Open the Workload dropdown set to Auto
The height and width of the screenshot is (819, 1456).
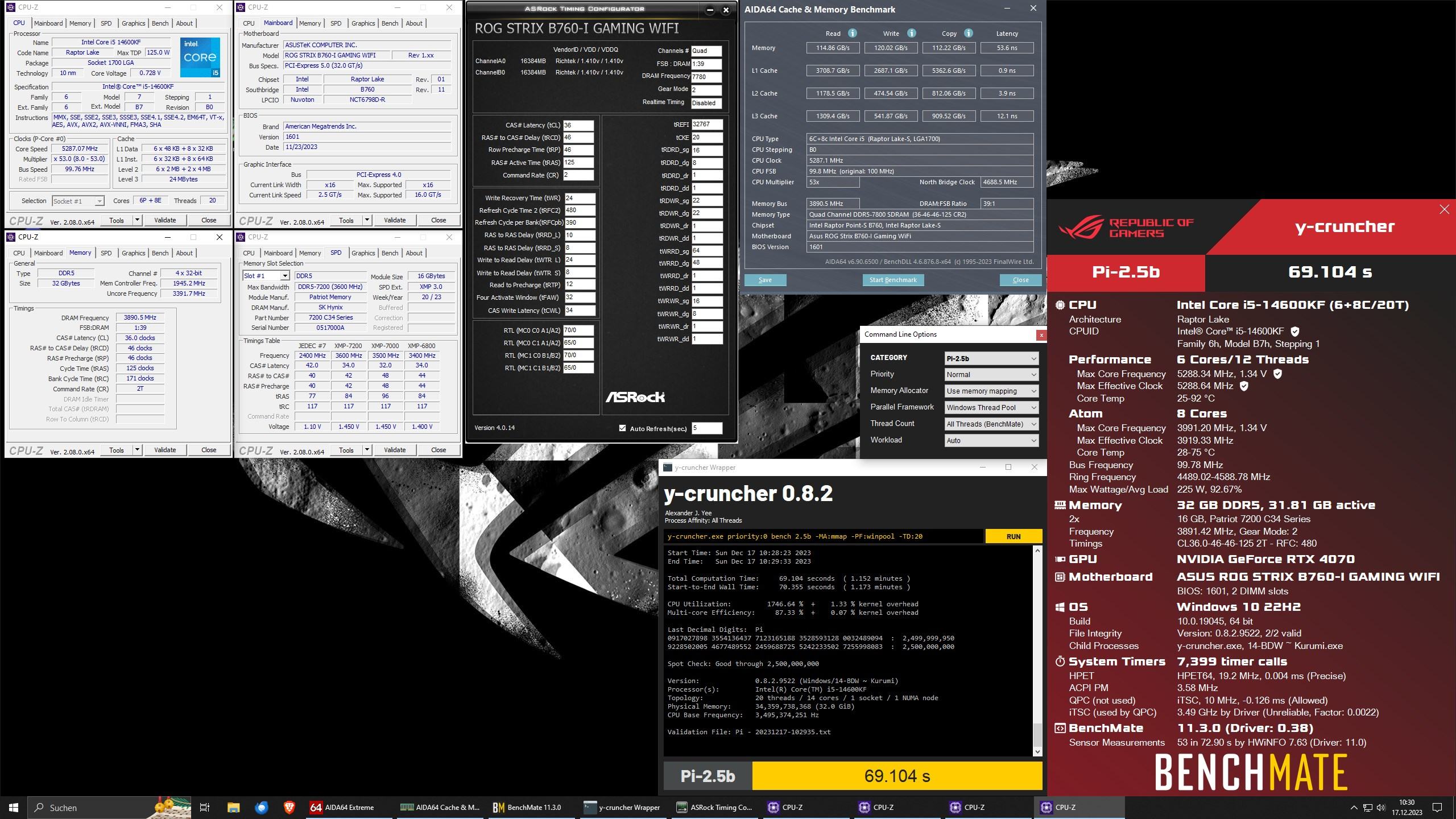coord(991,440)
